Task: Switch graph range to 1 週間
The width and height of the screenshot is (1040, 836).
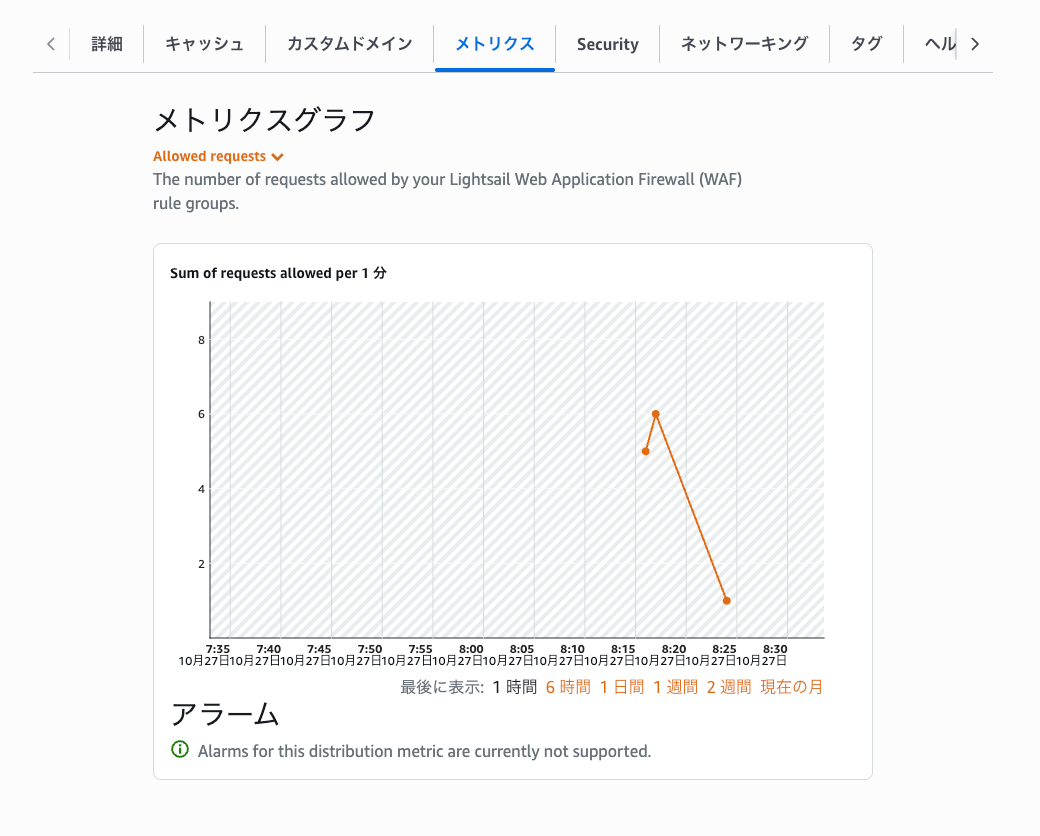Action: pos(675,687)
